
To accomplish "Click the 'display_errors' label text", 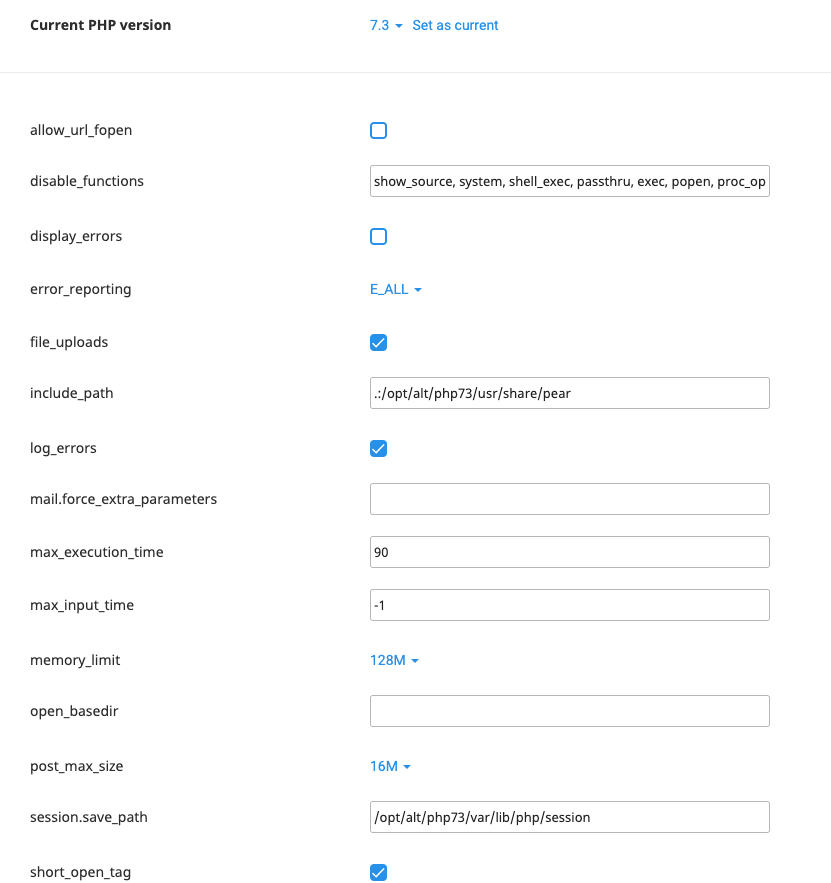I will tap(76, 236).
